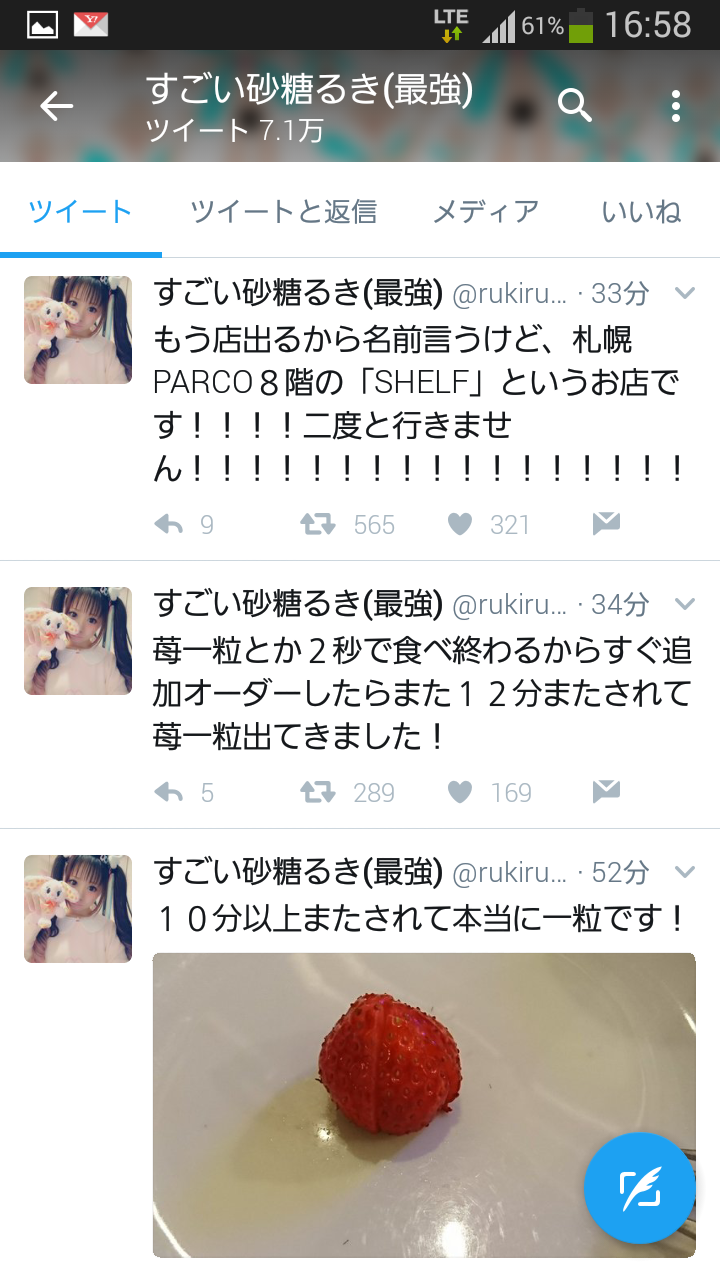
Task: Reply to the SHELF tweet
Action: pos(169,524)
